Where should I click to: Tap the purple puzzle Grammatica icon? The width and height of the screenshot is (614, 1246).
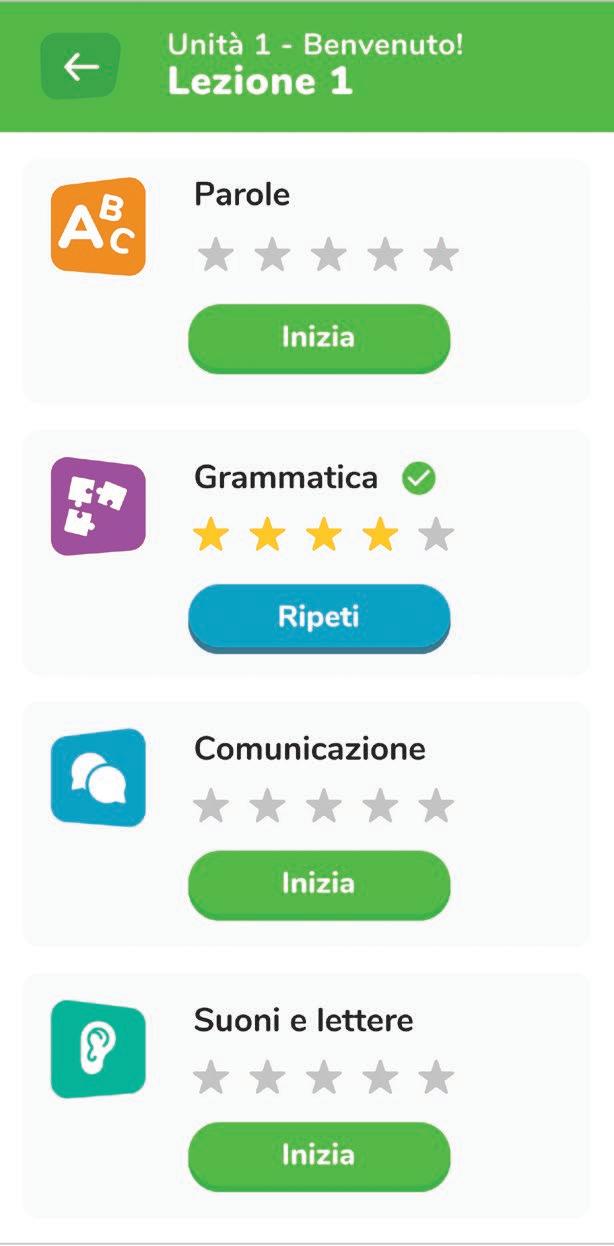[98, 505]
